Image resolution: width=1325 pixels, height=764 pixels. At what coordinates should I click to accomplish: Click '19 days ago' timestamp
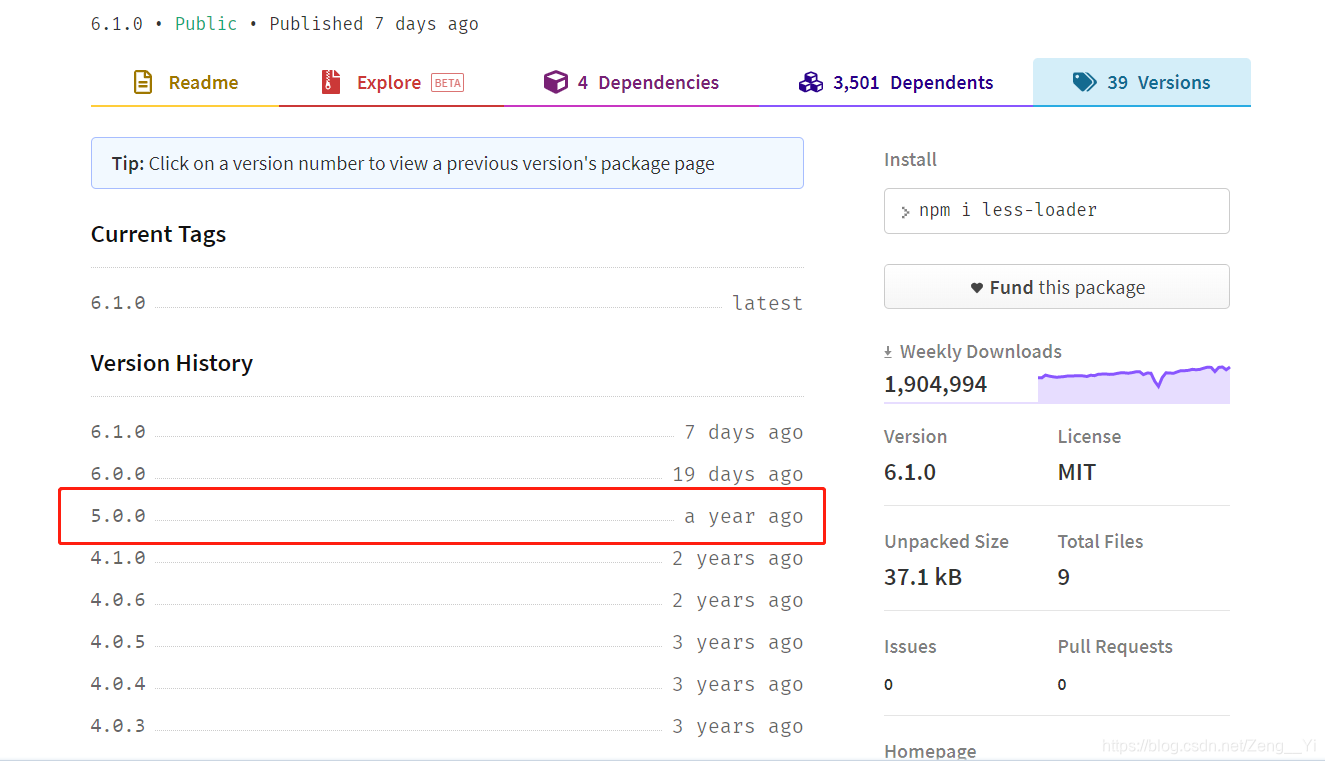[738, 474]
